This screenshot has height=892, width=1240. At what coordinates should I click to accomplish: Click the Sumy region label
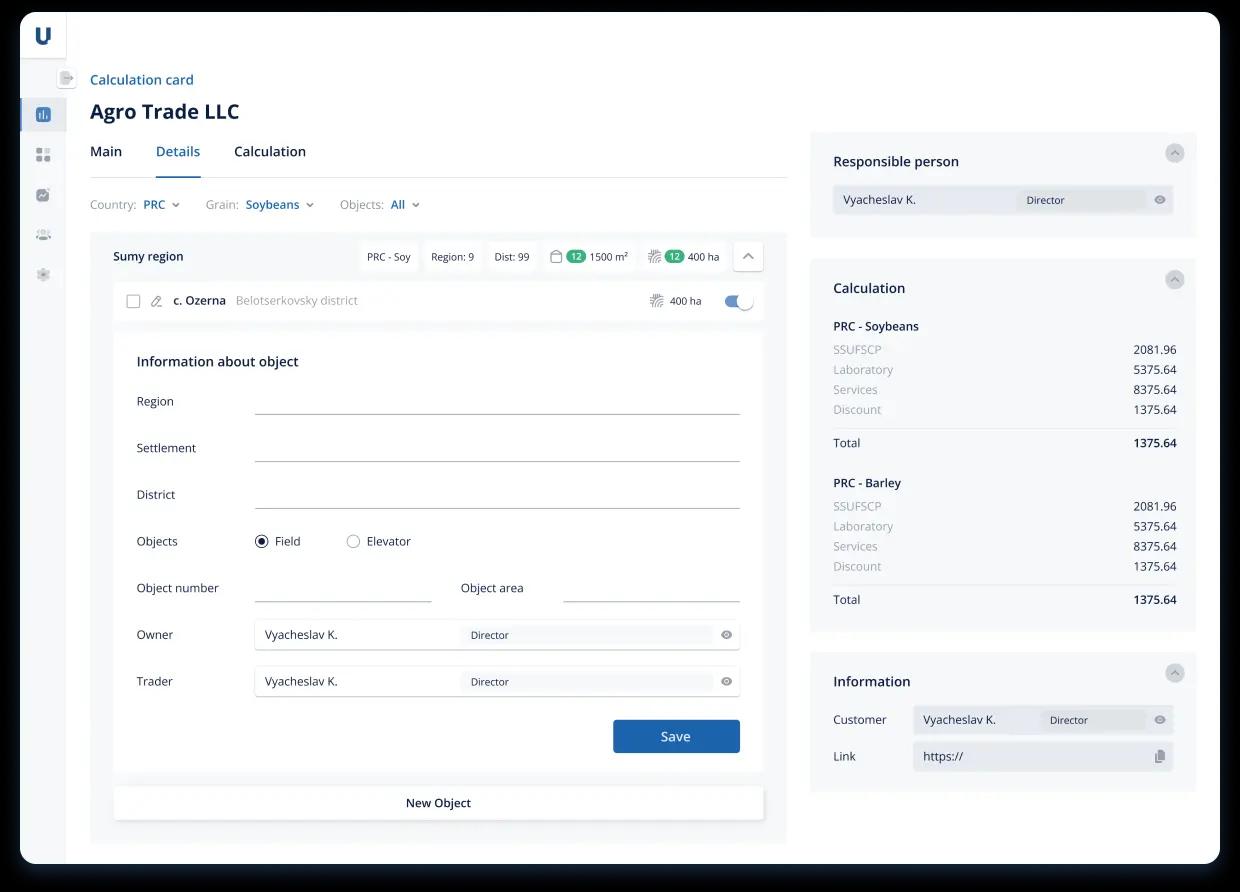point(148,257)
